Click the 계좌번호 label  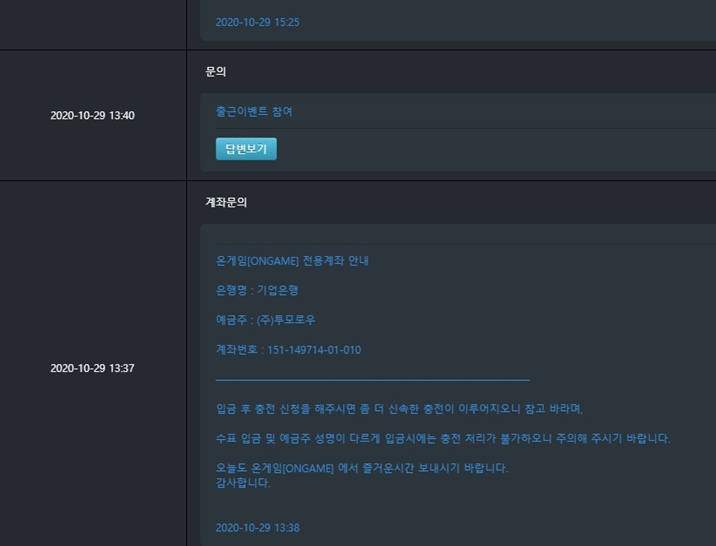236,350
